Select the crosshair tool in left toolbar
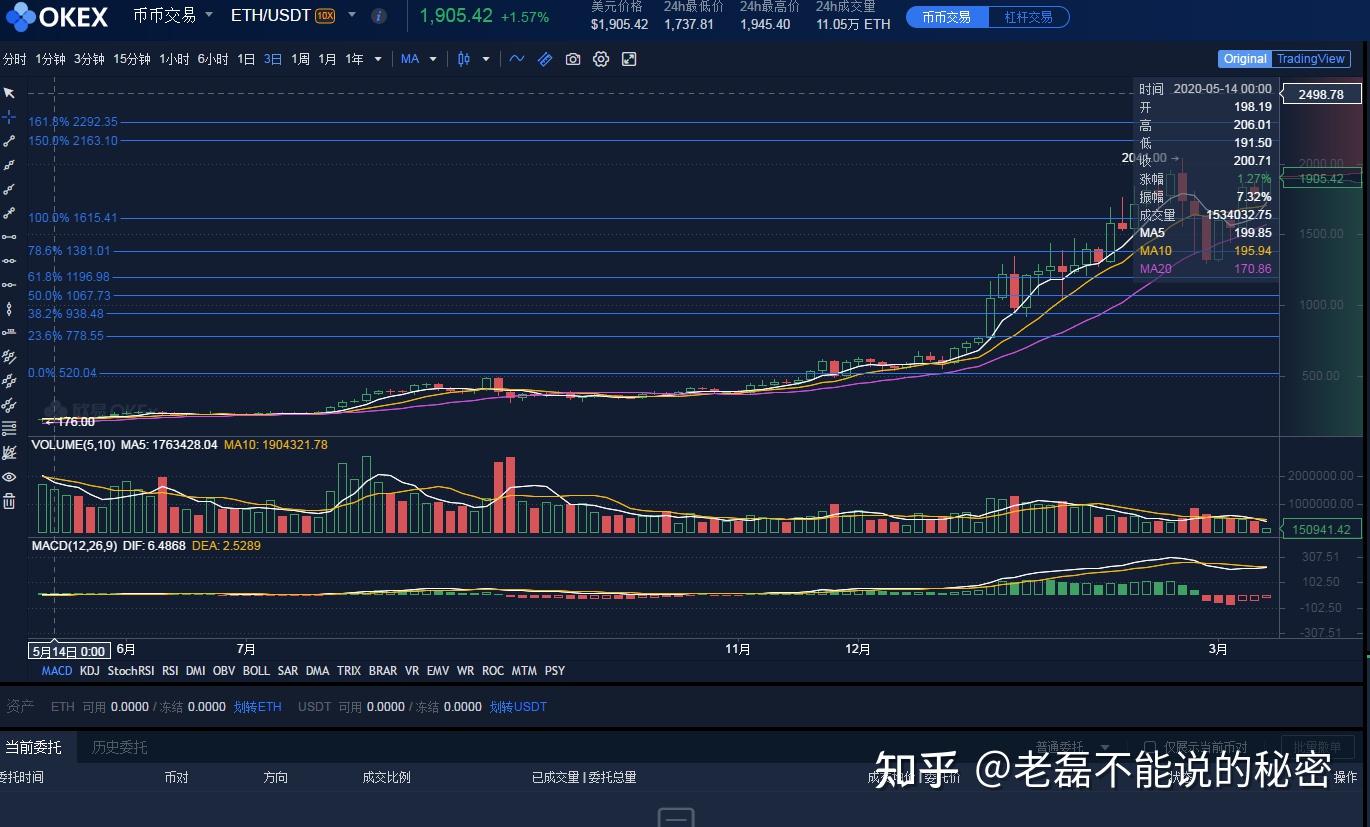 9,117
